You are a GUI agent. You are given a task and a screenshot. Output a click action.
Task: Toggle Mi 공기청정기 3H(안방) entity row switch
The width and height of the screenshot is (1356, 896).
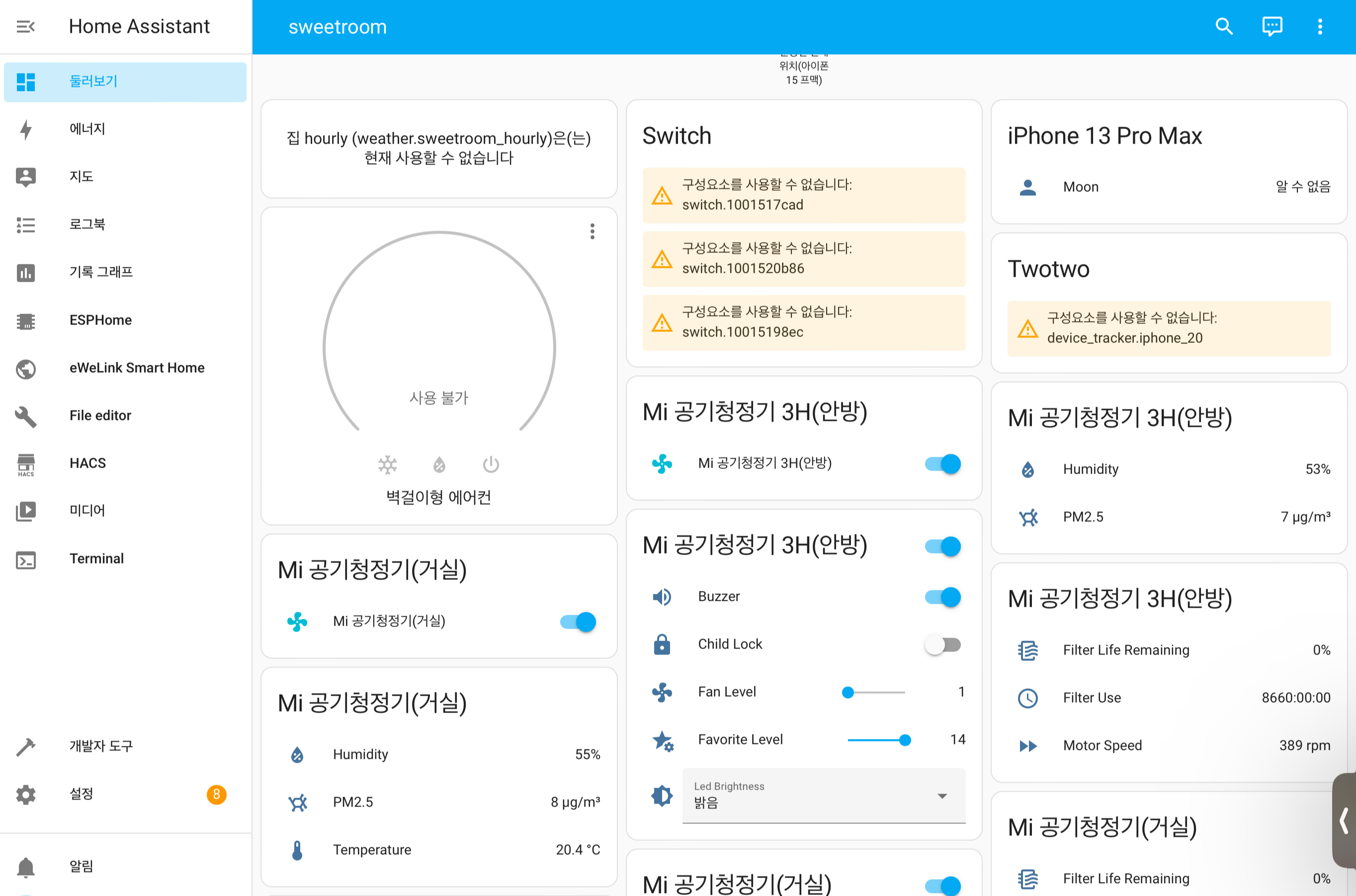[943, 464]
